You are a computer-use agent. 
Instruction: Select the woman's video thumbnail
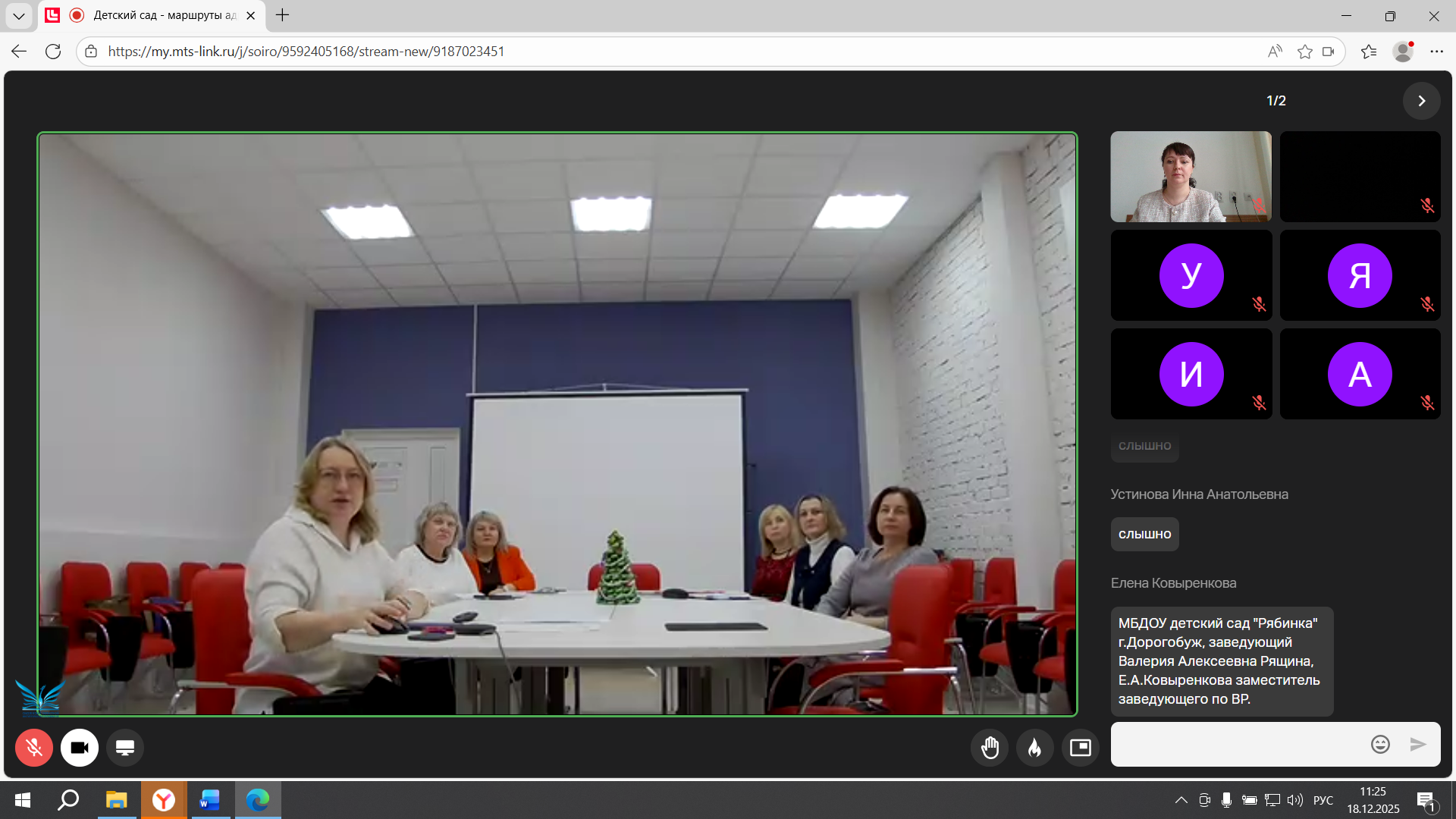pyautogui.click(x=1191, y=177)
